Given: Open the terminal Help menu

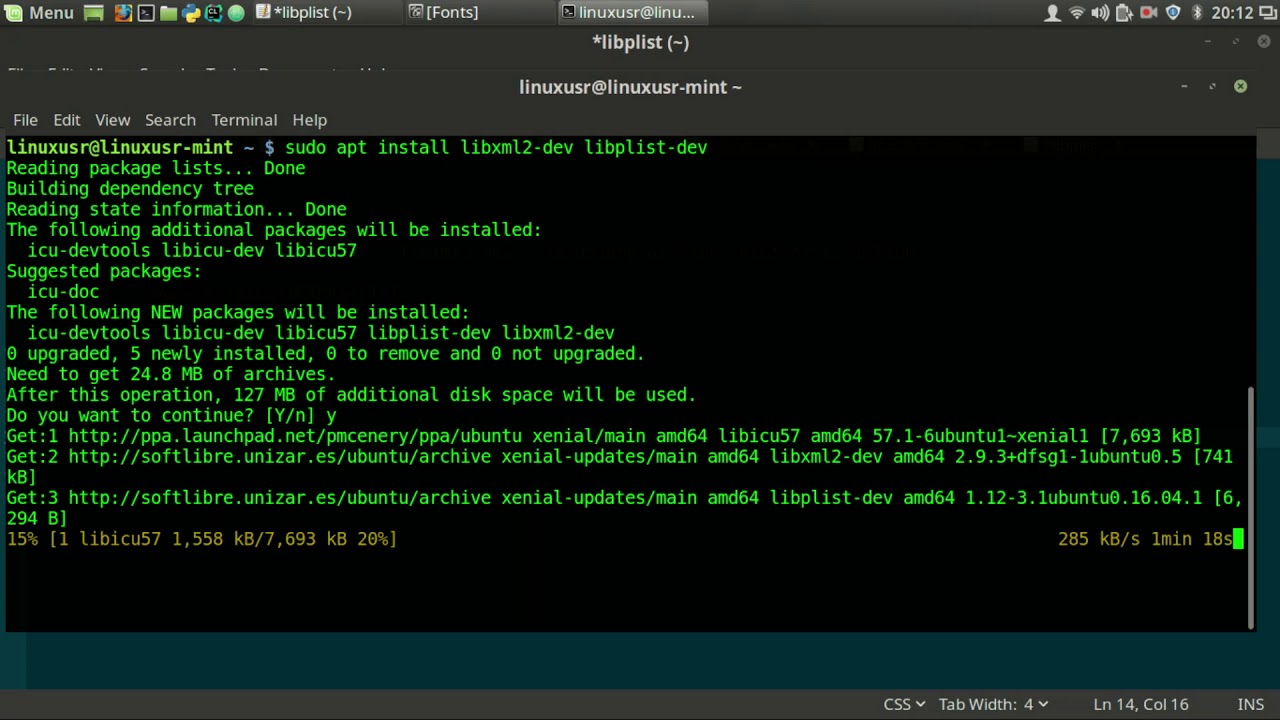Looking at the screenshot, I should pos(310,120).
